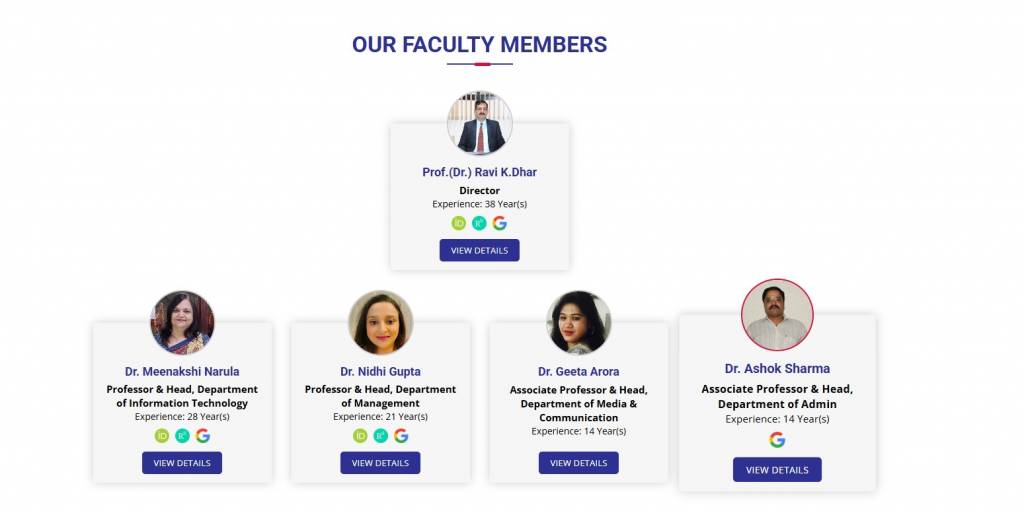Open Dr. Nidhi Gupta's ORCID icon

click(x=360, y=435)
